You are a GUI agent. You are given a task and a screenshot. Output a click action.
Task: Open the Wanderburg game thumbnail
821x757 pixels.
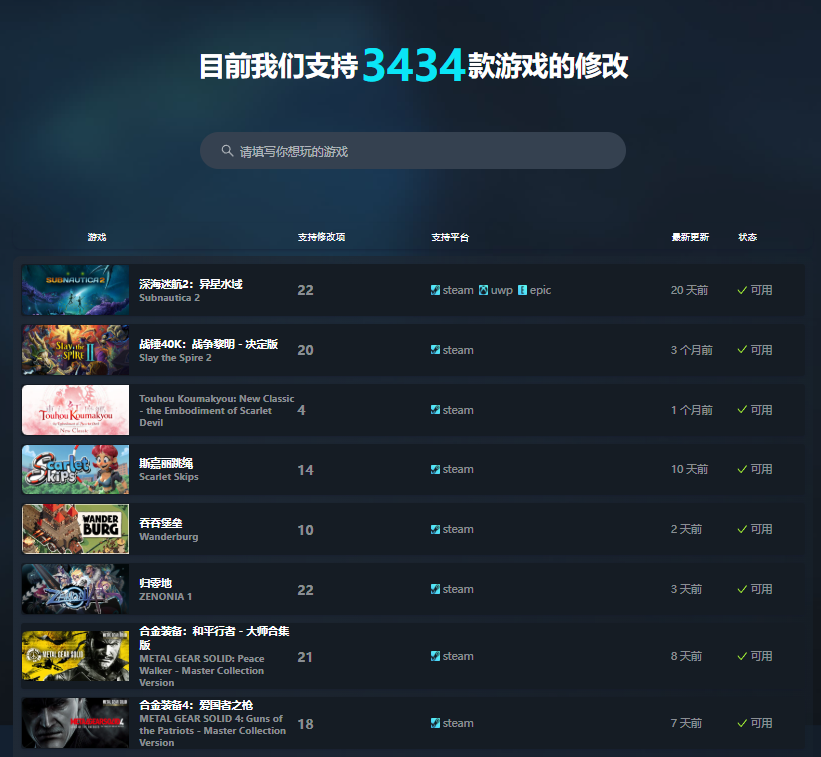coord(75,529)
